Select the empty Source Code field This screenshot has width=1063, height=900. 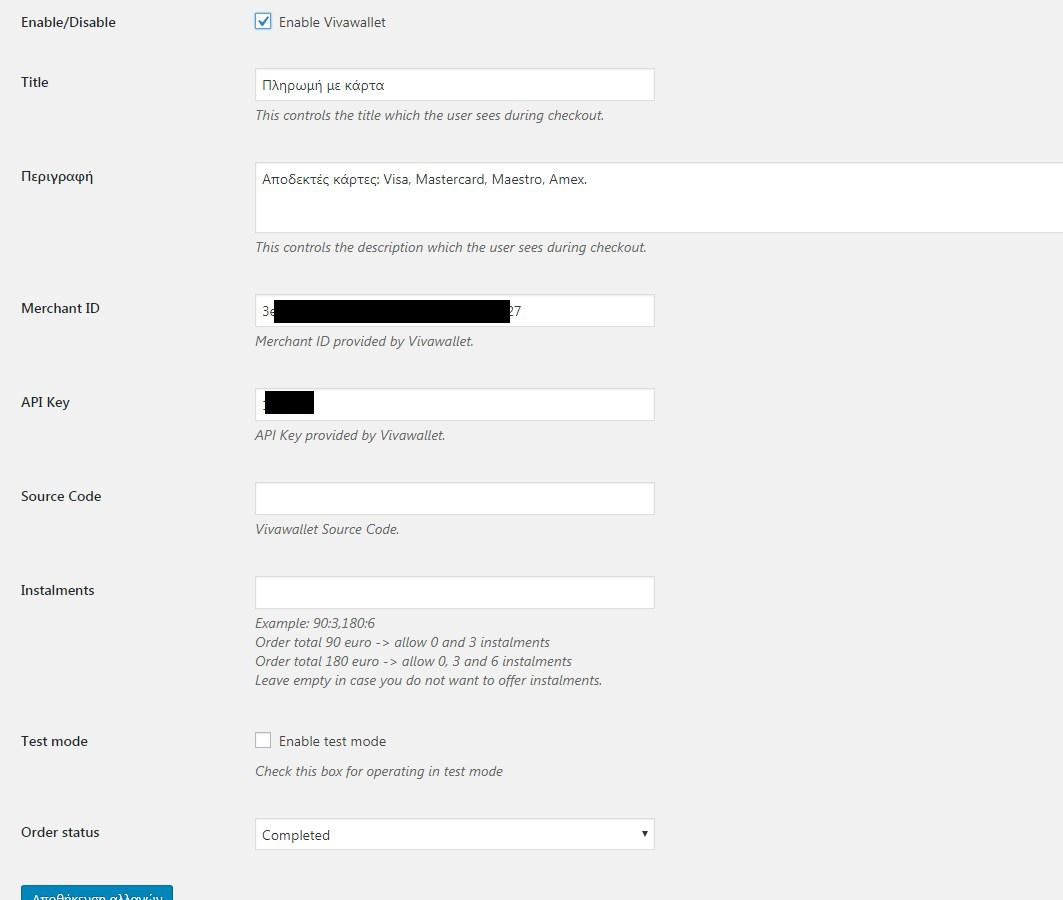point(454,498)
